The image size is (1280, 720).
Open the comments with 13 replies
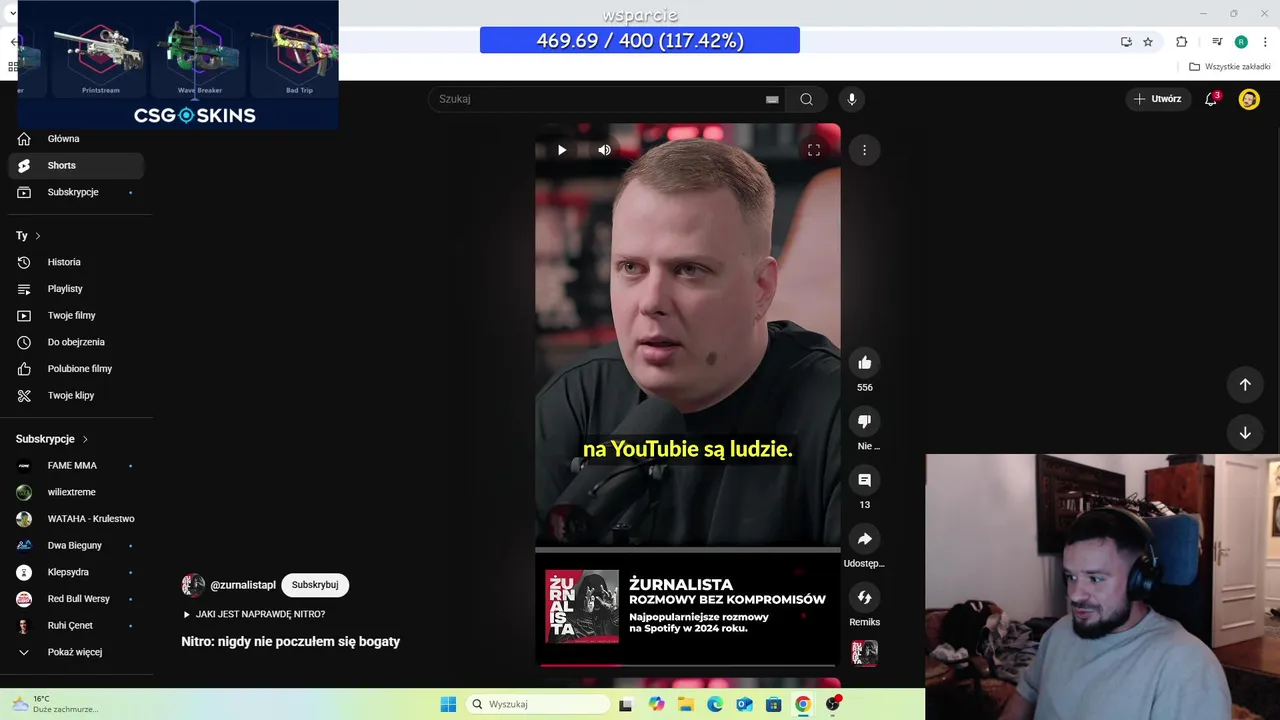coord(865,480)
